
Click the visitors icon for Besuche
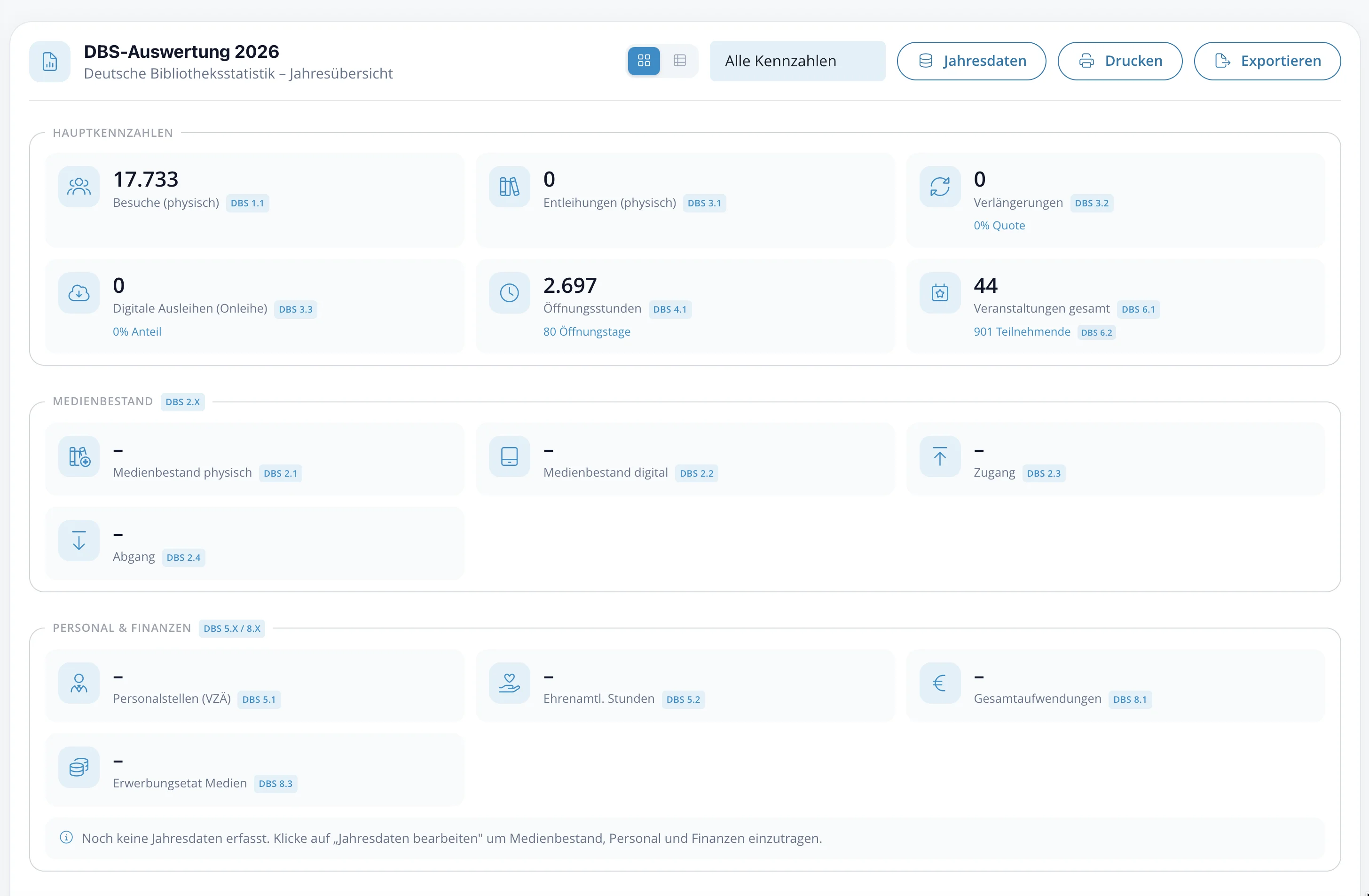point(79,186)
